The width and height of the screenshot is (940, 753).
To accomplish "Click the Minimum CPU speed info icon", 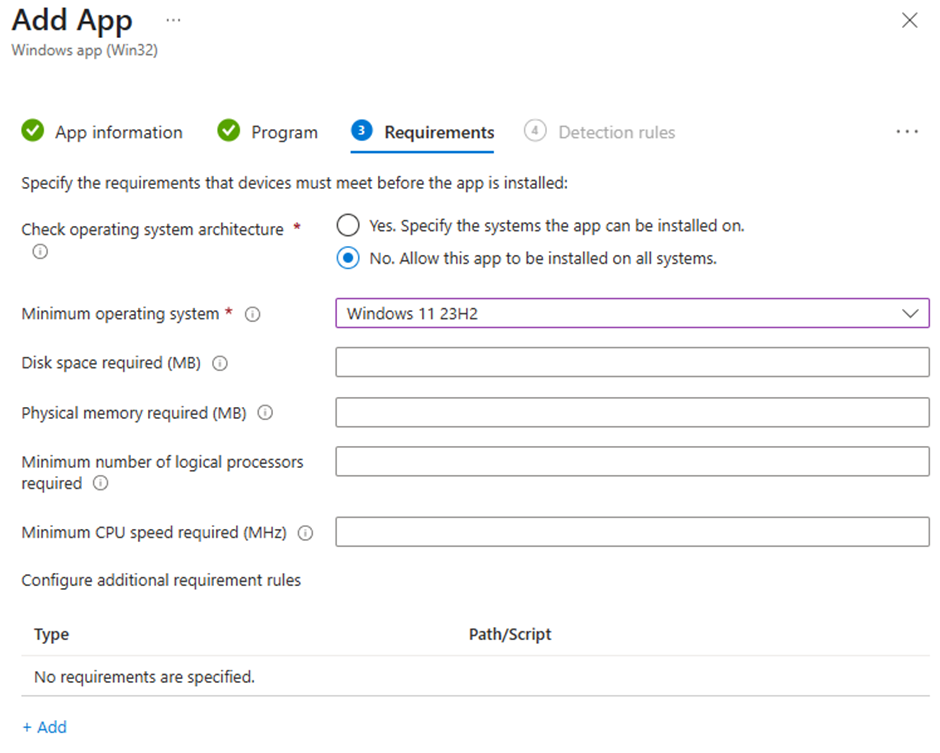I will pyautogui.click(x=304, y=532).
